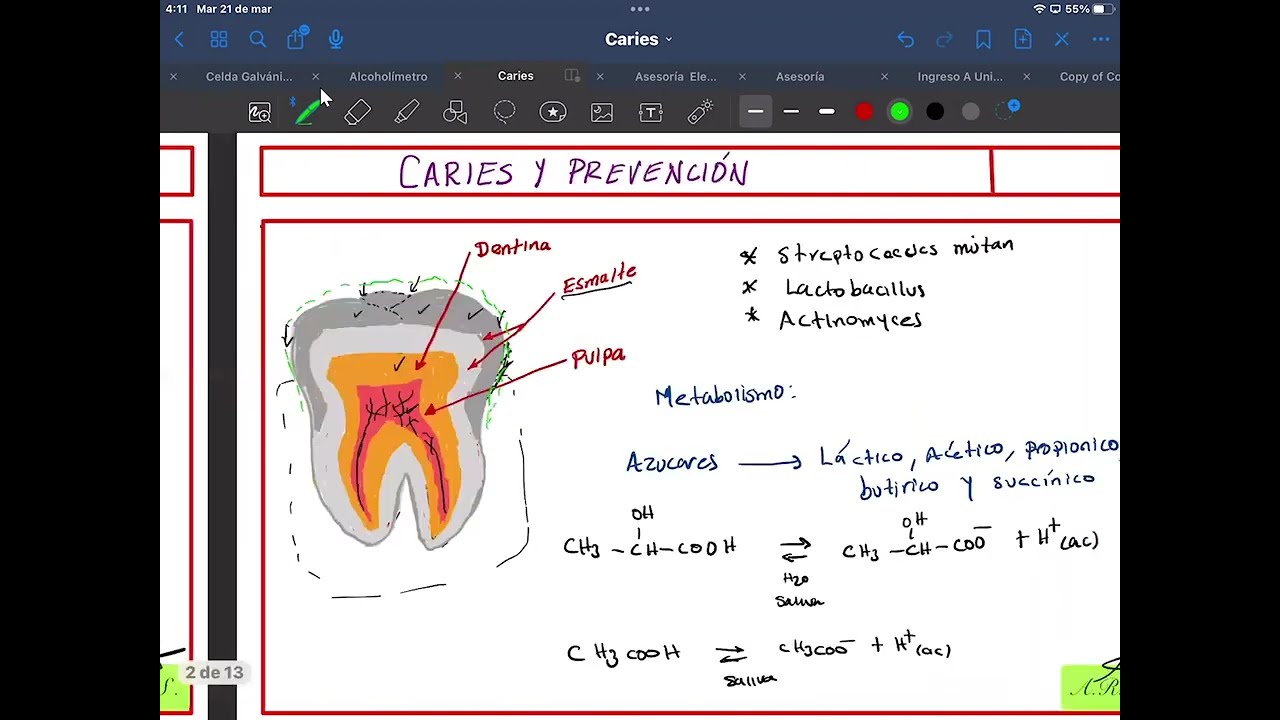Close the Asesoría tab

pyautogui.click(x=742, y=76)
